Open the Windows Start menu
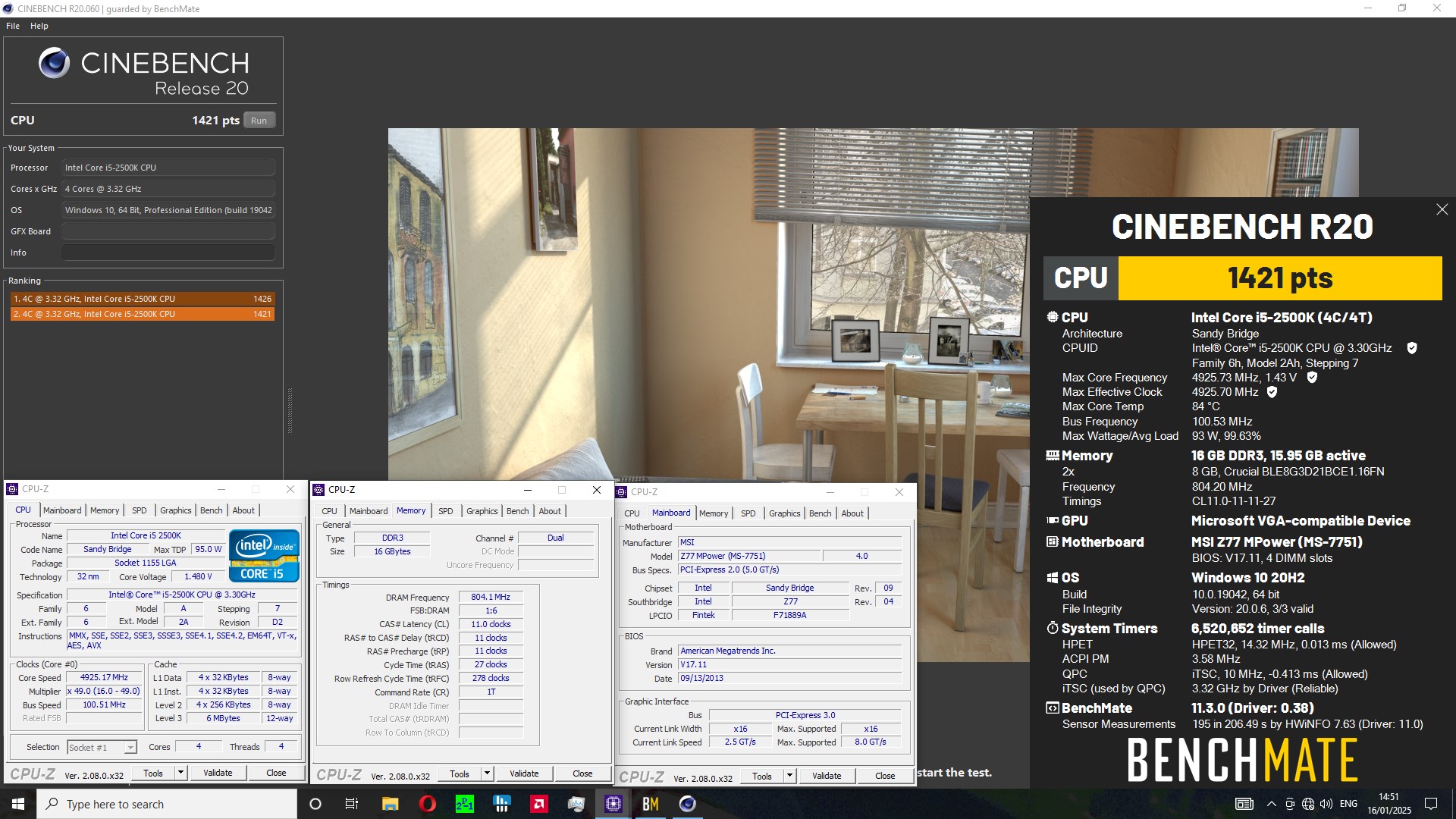This screenshot has height=819, width=1456. 18,804
